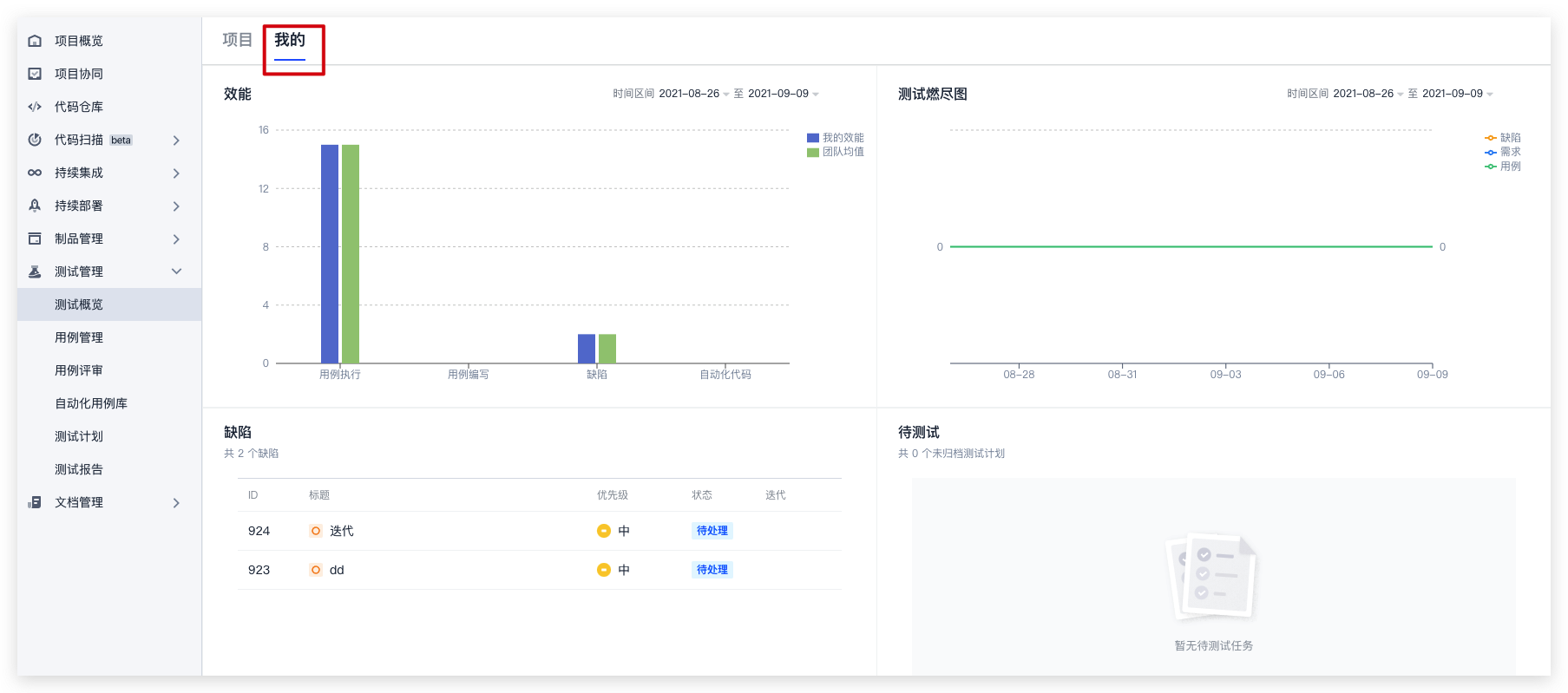Click the 持续集成 infinity icon
Viewport: 1568px width, 693px height.
coord(35,173)
